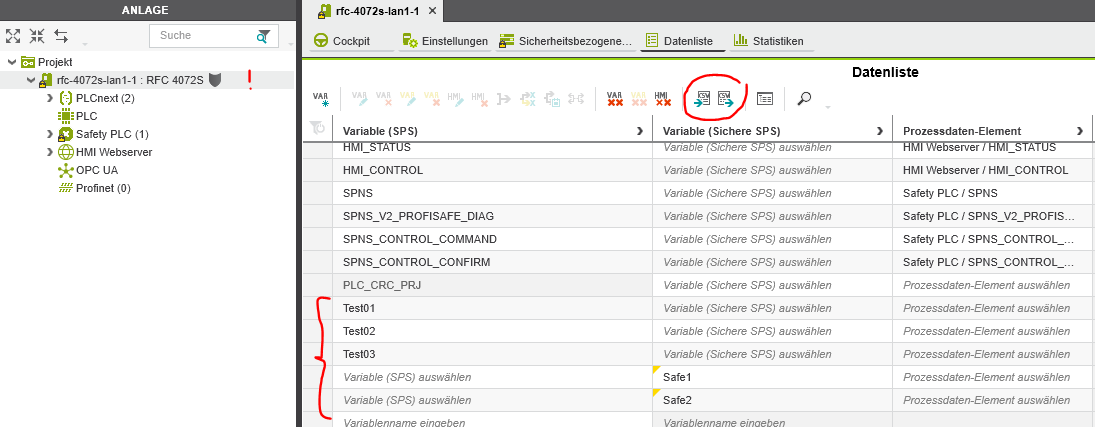1095x427 pixels.
Task: Toggle the filter icon in search box
Action: 263,36
